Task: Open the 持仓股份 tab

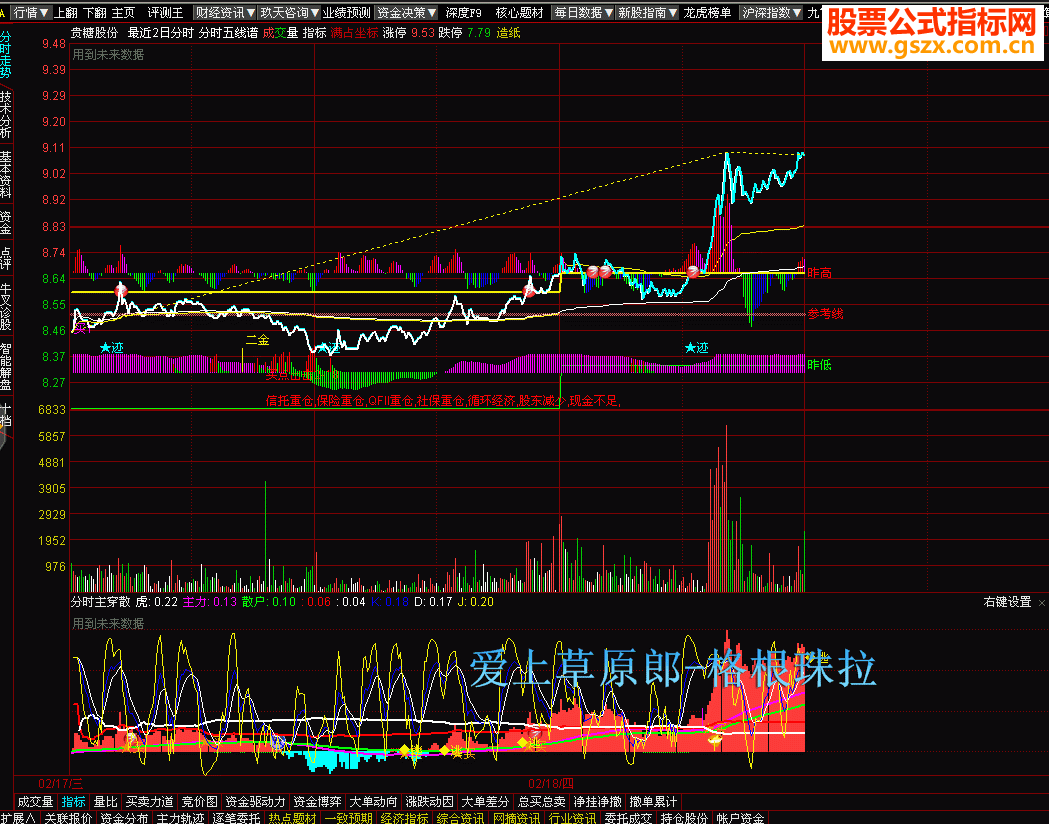Action: [686, 817]
